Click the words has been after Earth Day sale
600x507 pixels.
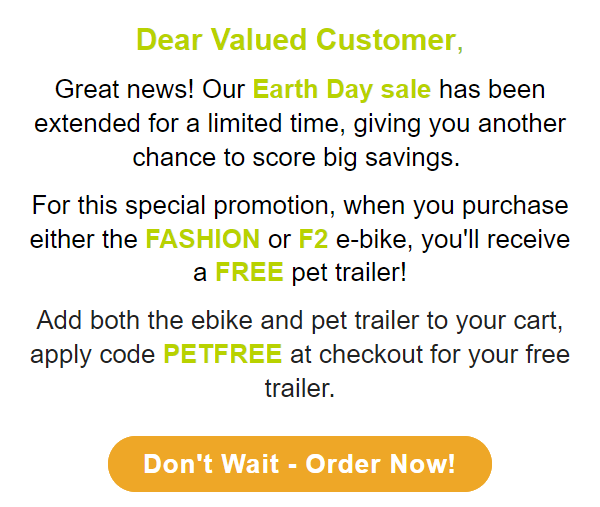pyautogui.click(x=492, y=90)
